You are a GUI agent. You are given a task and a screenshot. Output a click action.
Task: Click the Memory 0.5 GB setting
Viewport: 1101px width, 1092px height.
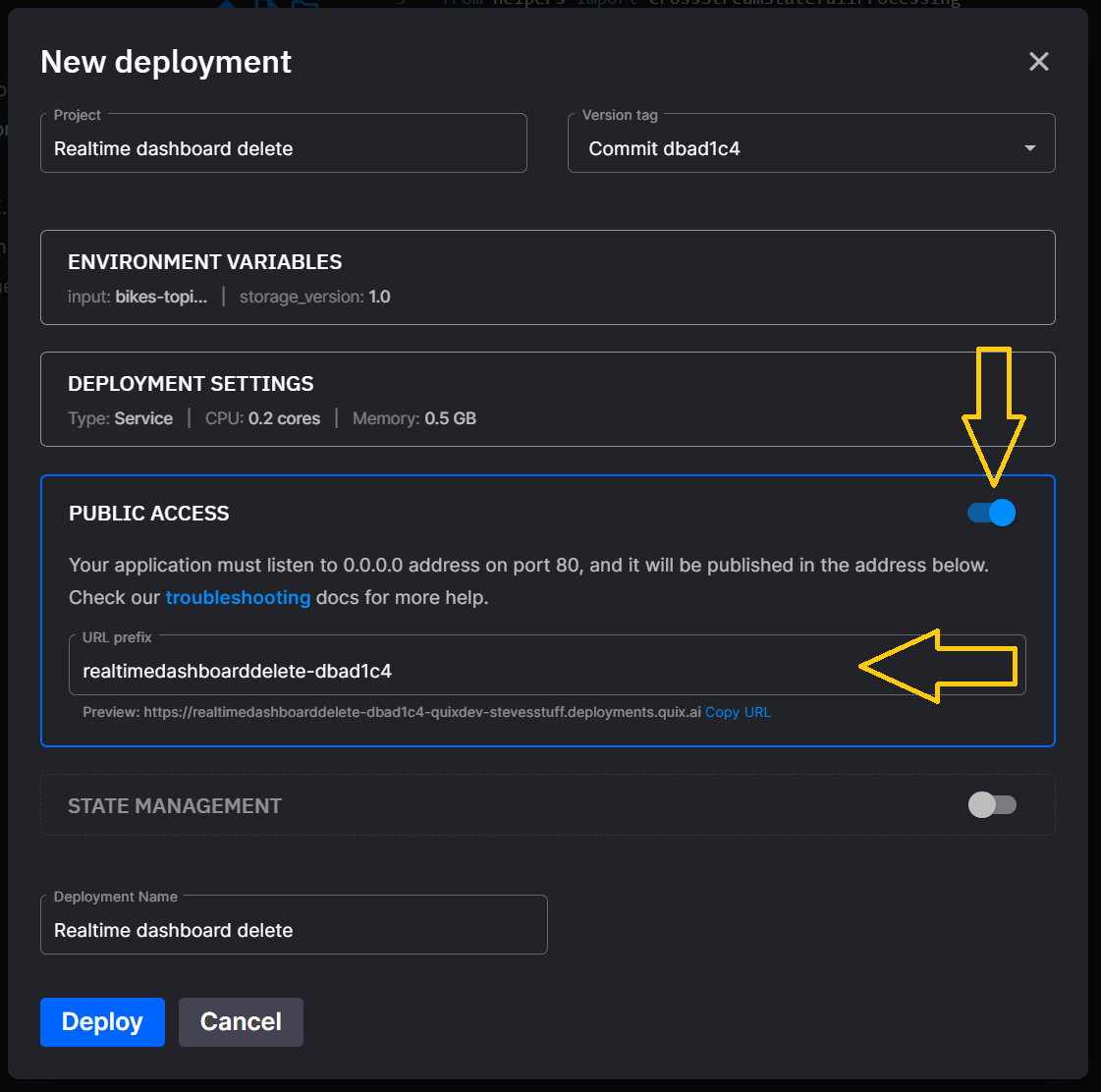click(x=413, y=418)
